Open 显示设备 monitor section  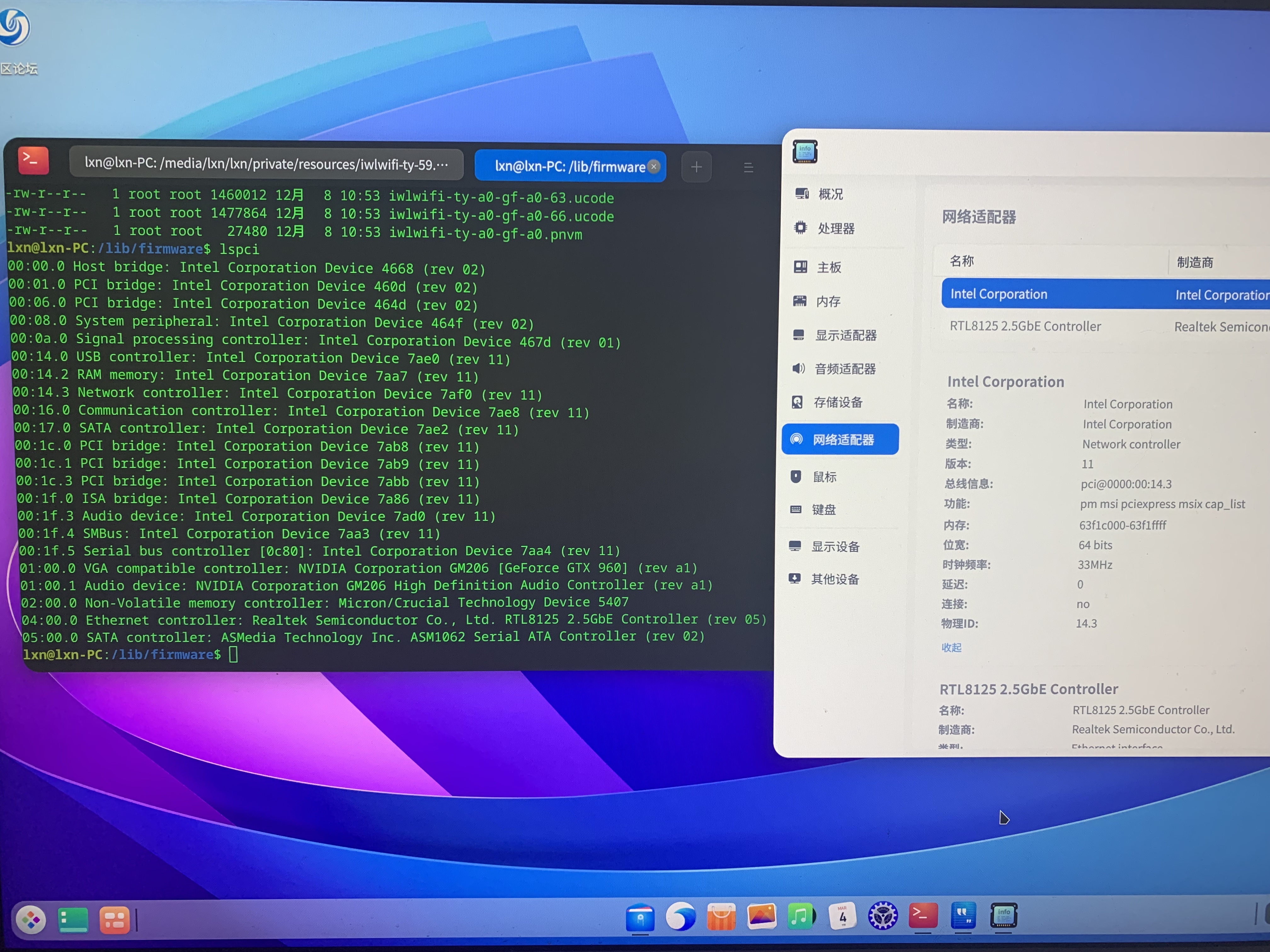pos(835,546)
